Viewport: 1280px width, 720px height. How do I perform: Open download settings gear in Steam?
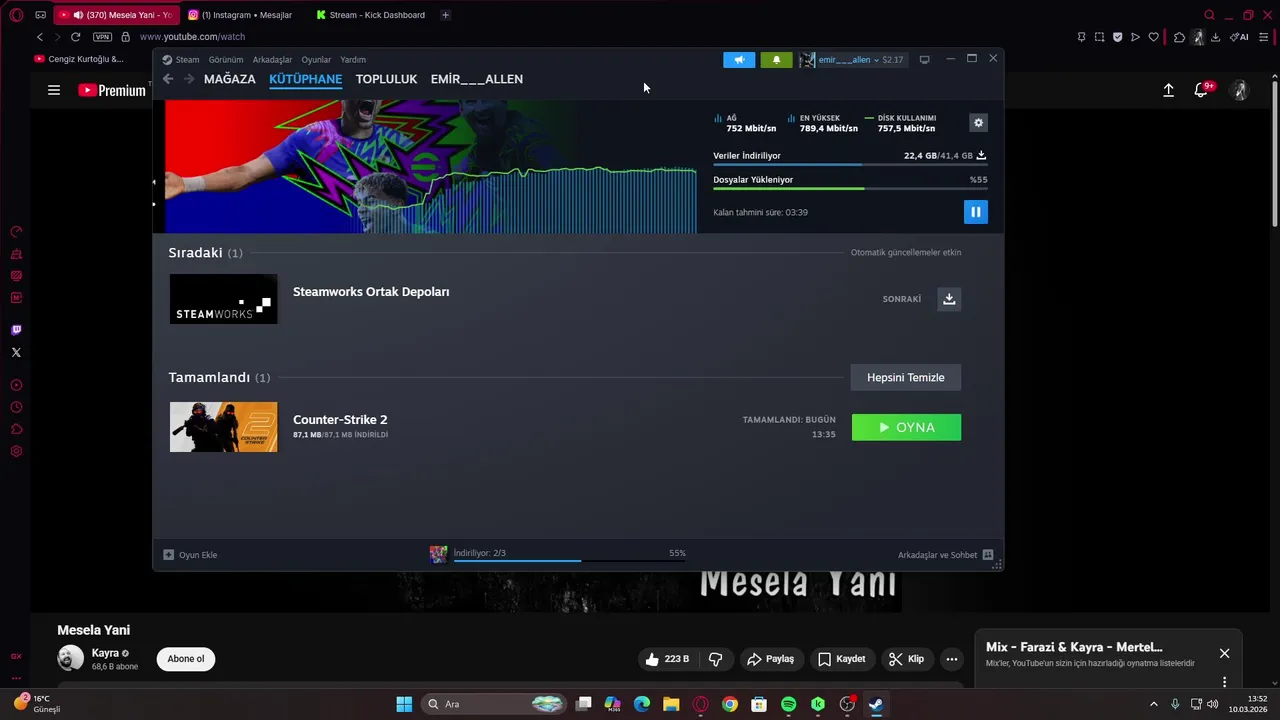point(978,123)
